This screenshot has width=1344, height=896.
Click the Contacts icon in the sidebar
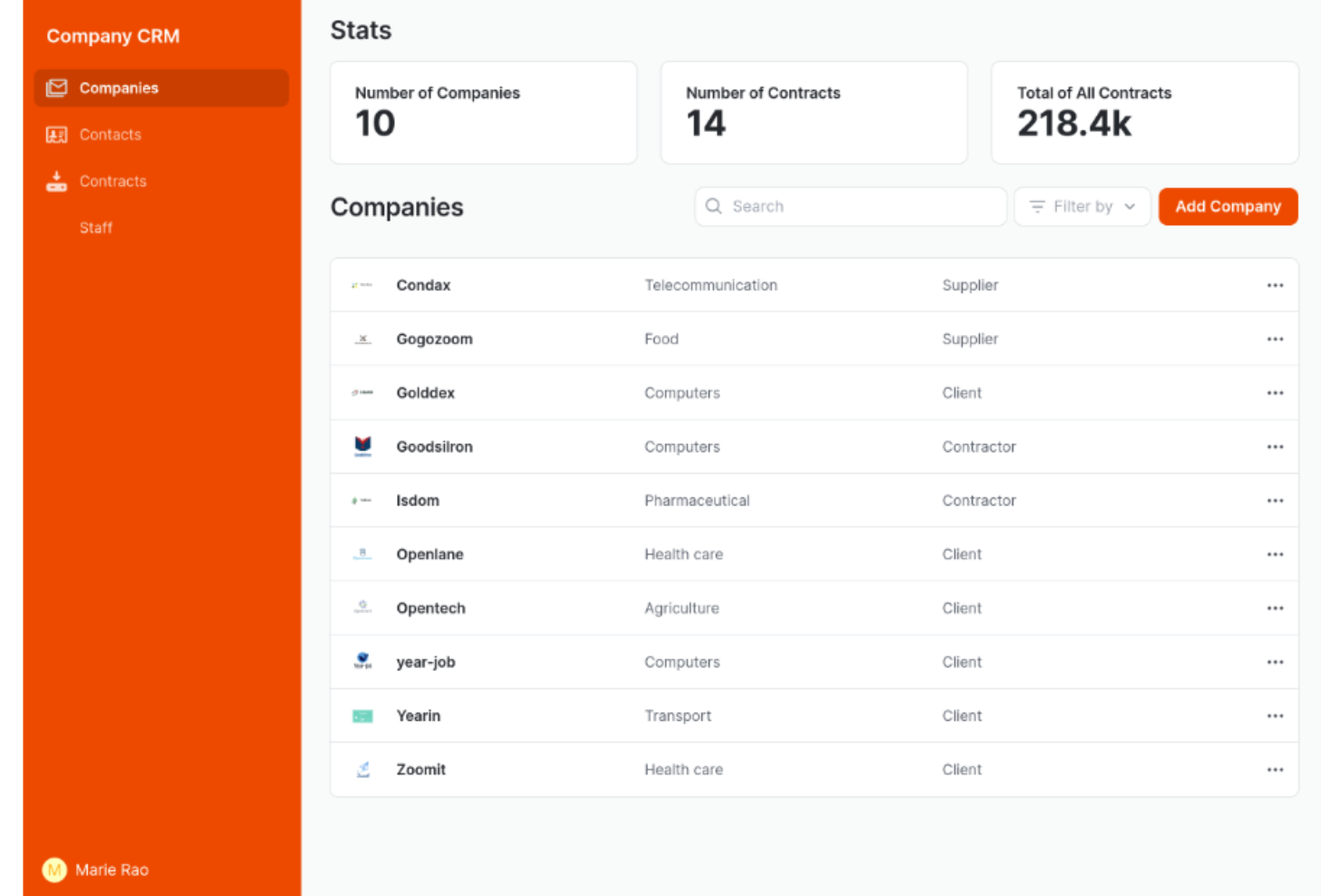click(x=56, y=134)
